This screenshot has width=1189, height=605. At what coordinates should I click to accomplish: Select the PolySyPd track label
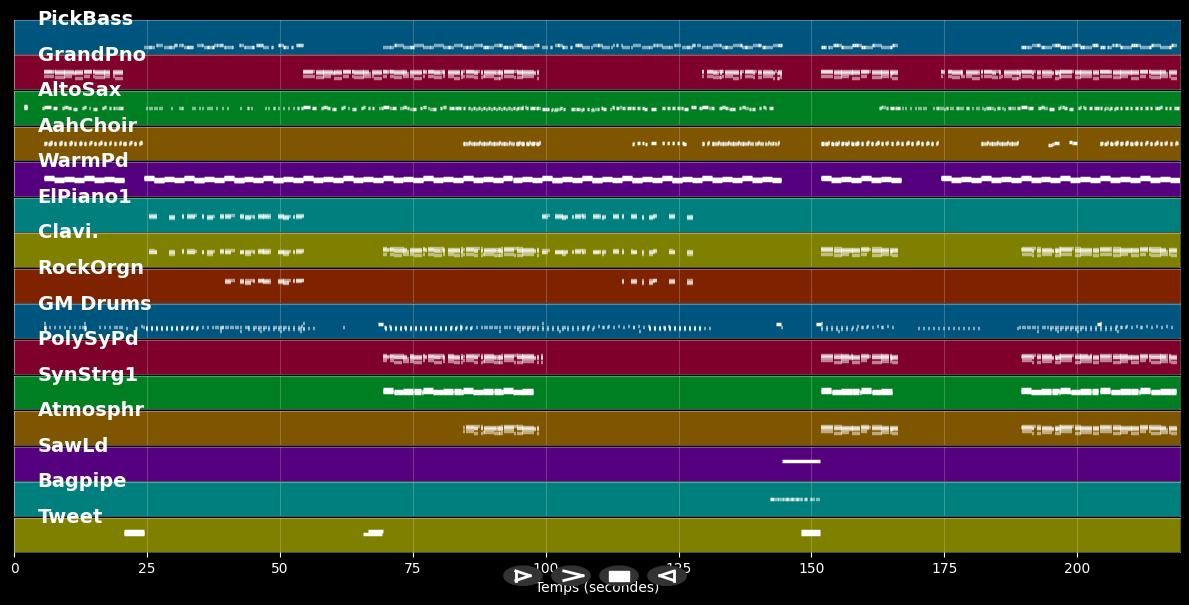(x=88, y=338)
